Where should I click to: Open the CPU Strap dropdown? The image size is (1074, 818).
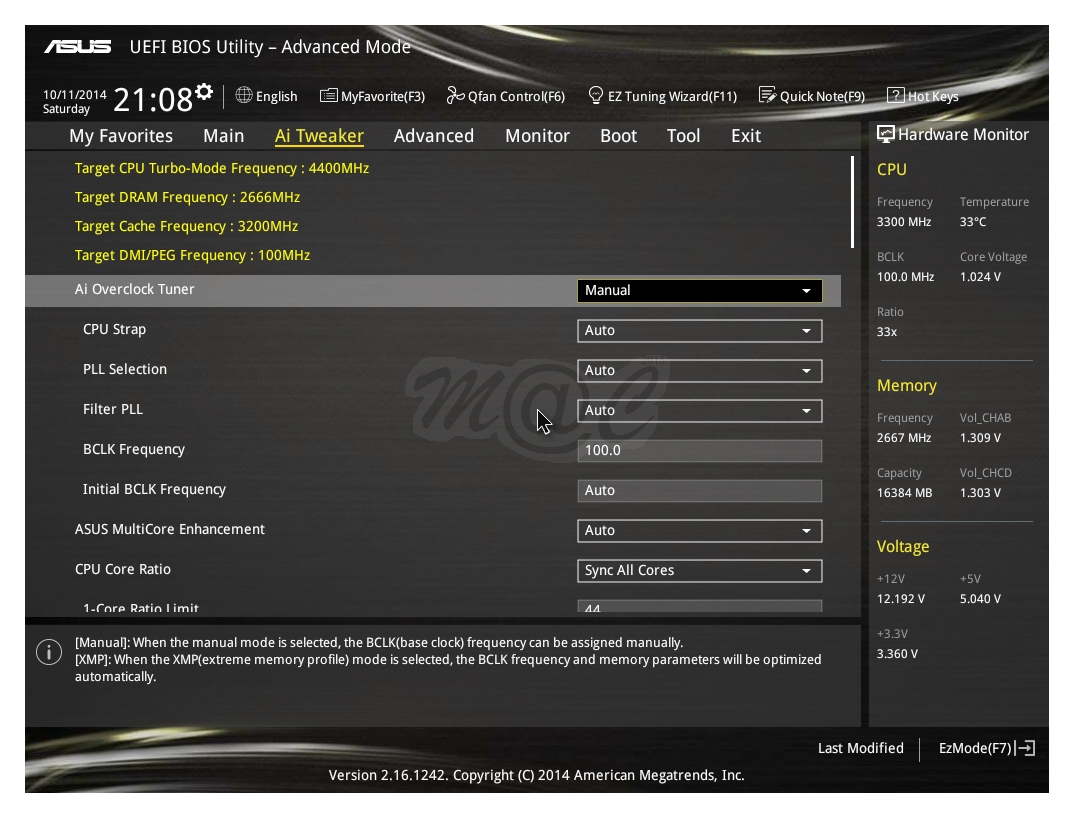[699, 331]
